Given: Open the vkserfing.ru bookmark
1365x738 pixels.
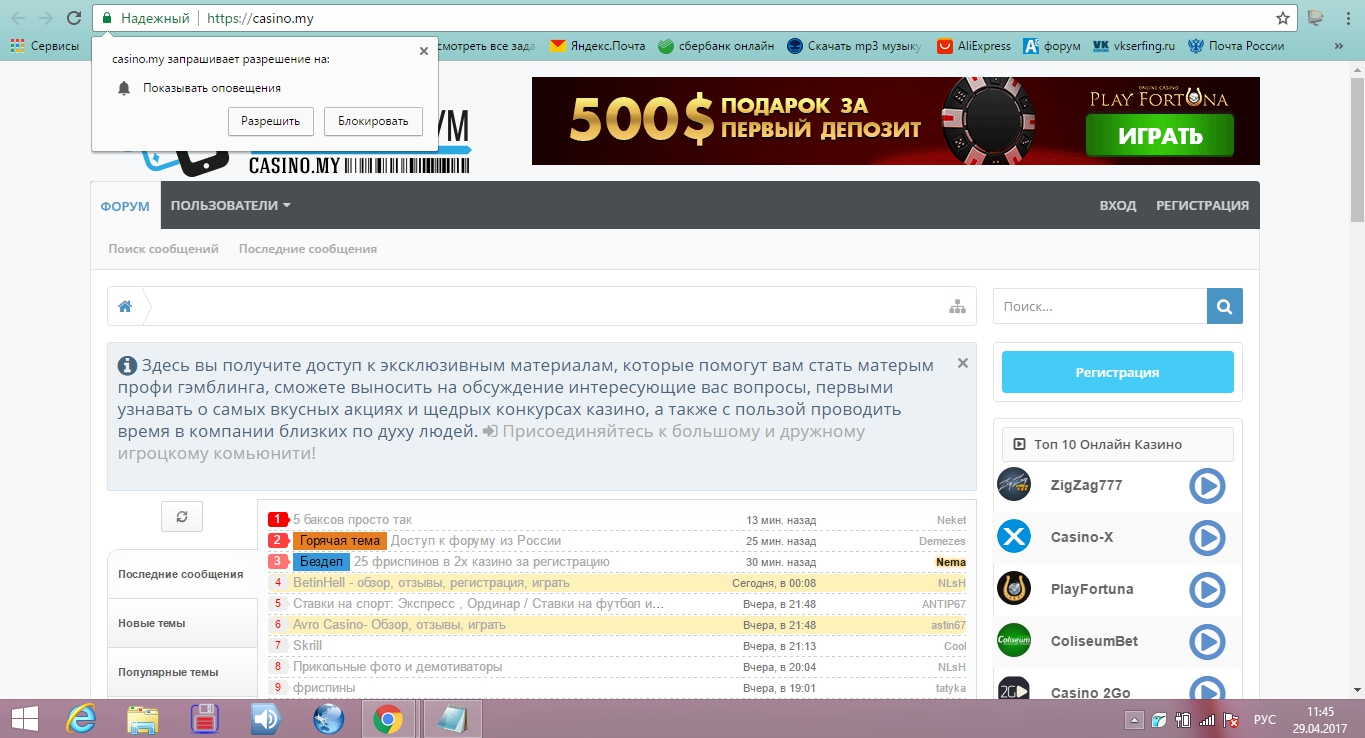Looking at the screenshot, I should pos(1134,46).
